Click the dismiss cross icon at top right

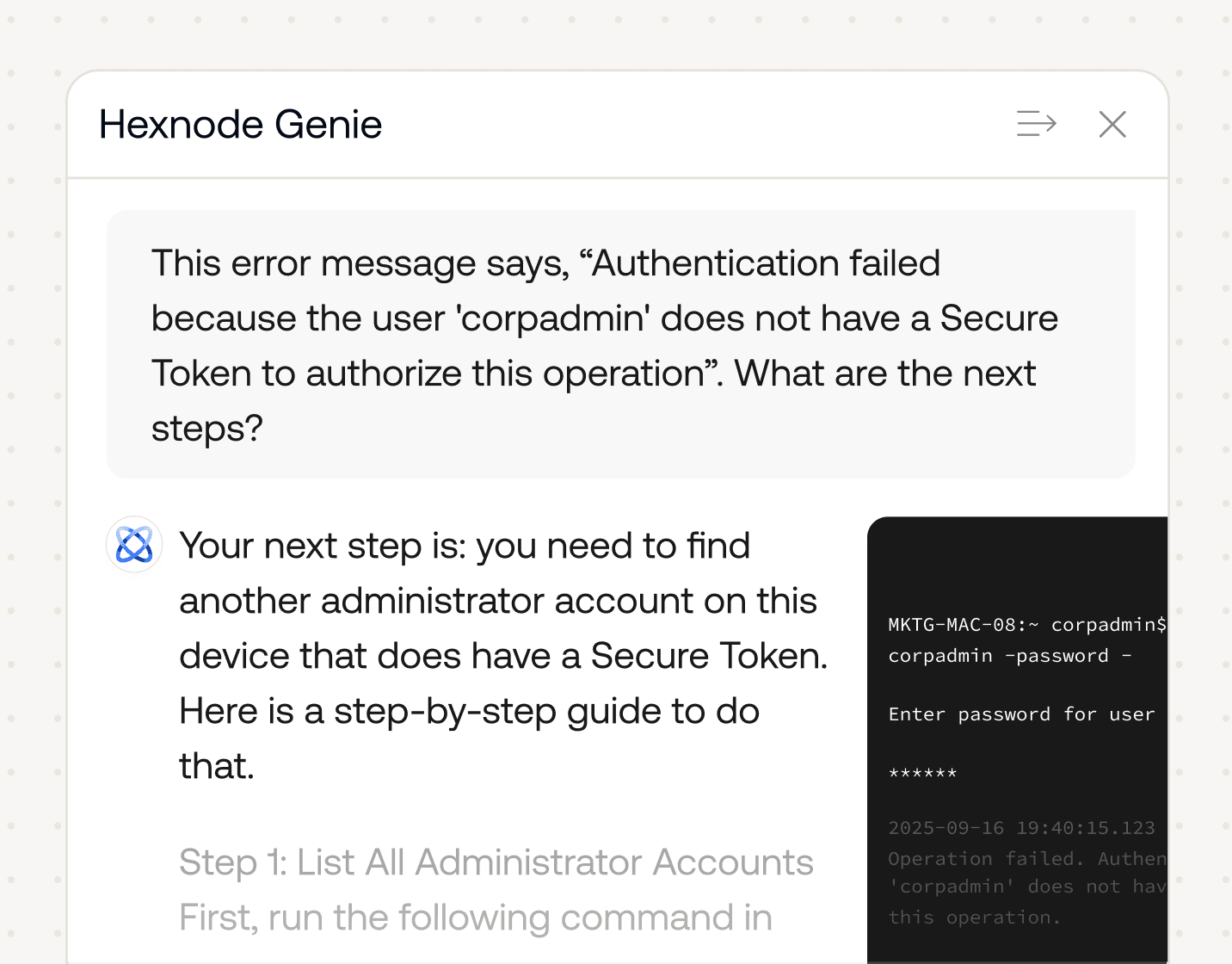(x=1112, y=124)
